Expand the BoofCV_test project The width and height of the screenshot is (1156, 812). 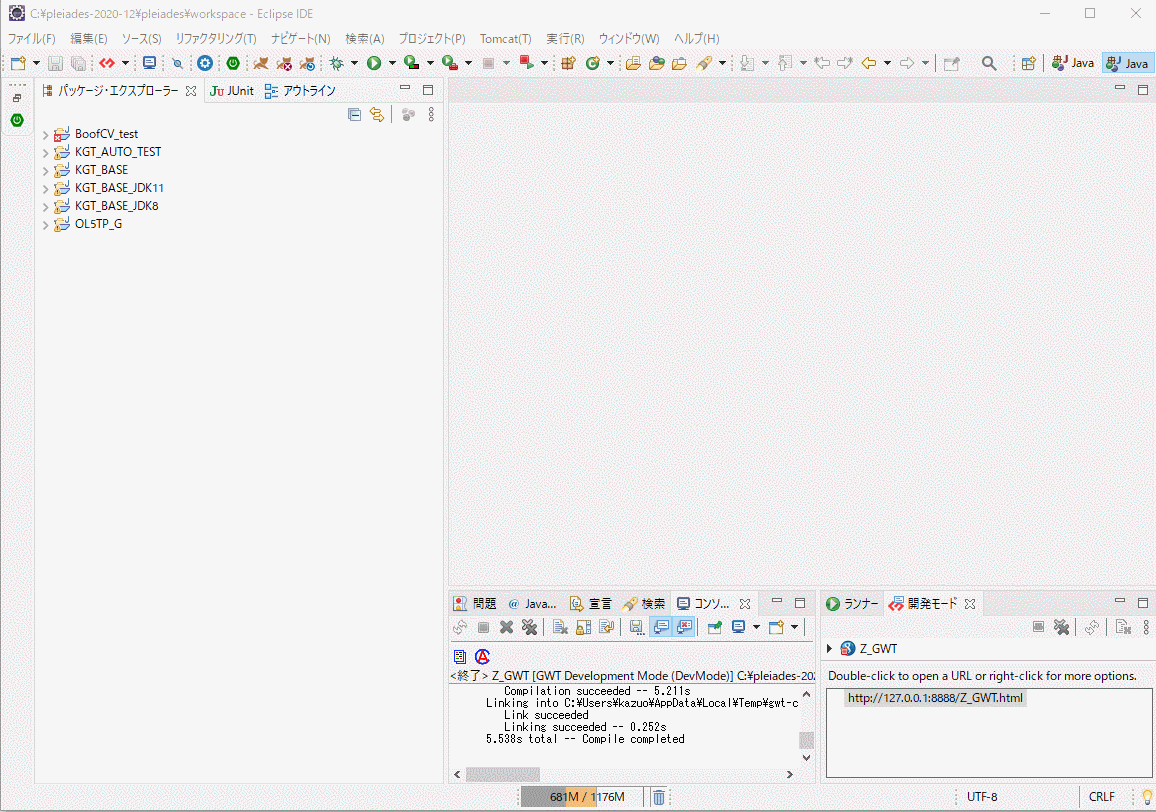[46, 133]
